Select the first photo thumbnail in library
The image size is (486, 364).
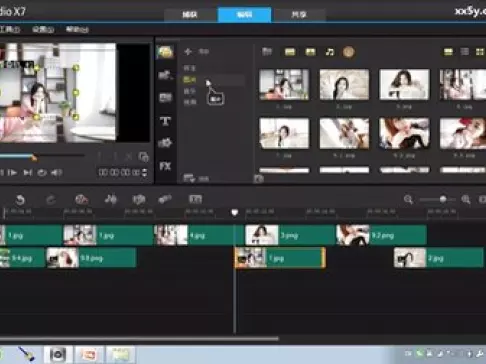coord(284,85)
